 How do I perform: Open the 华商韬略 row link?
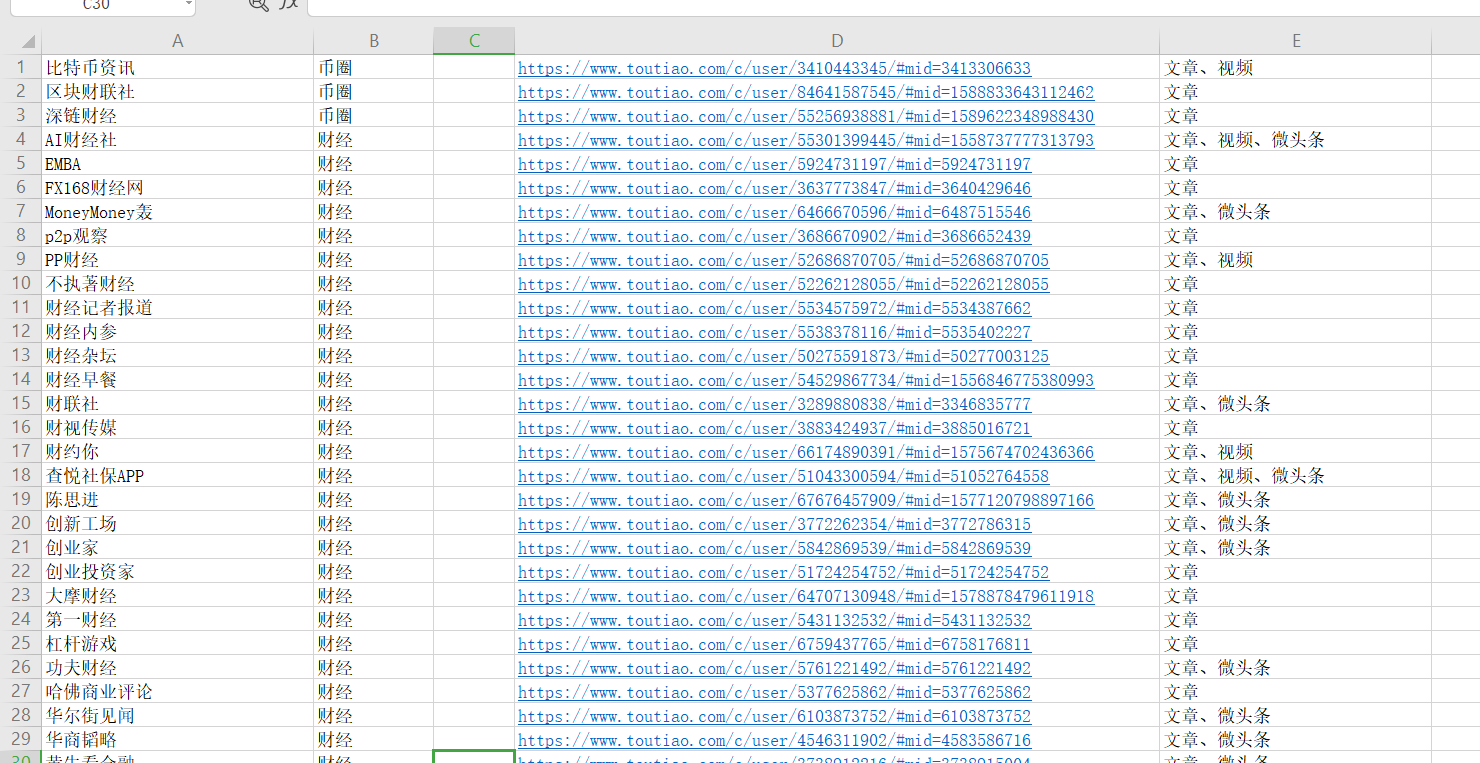(x=774, y=740)
